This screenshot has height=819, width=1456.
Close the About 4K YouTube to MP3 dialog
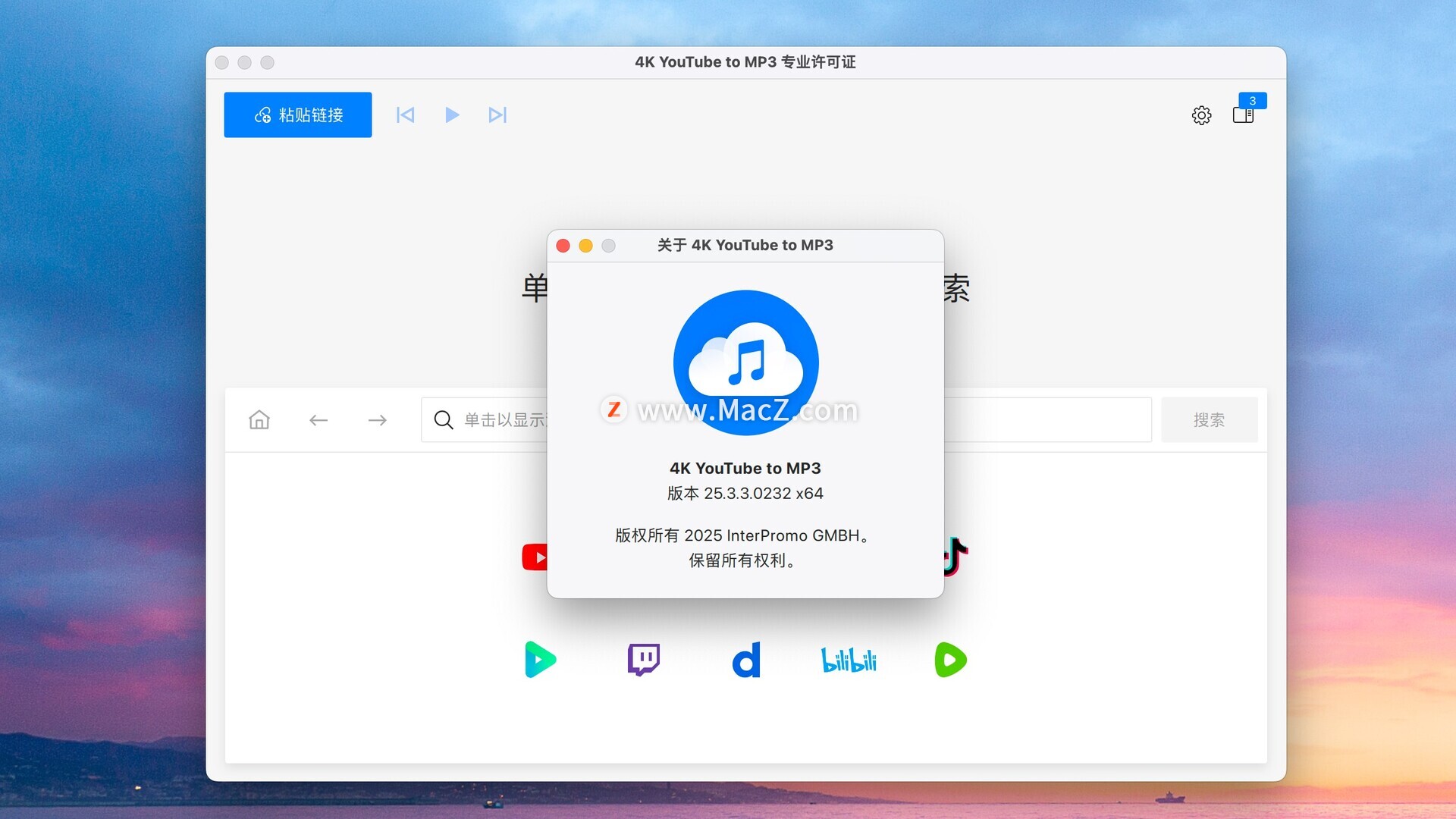point(563,246)
